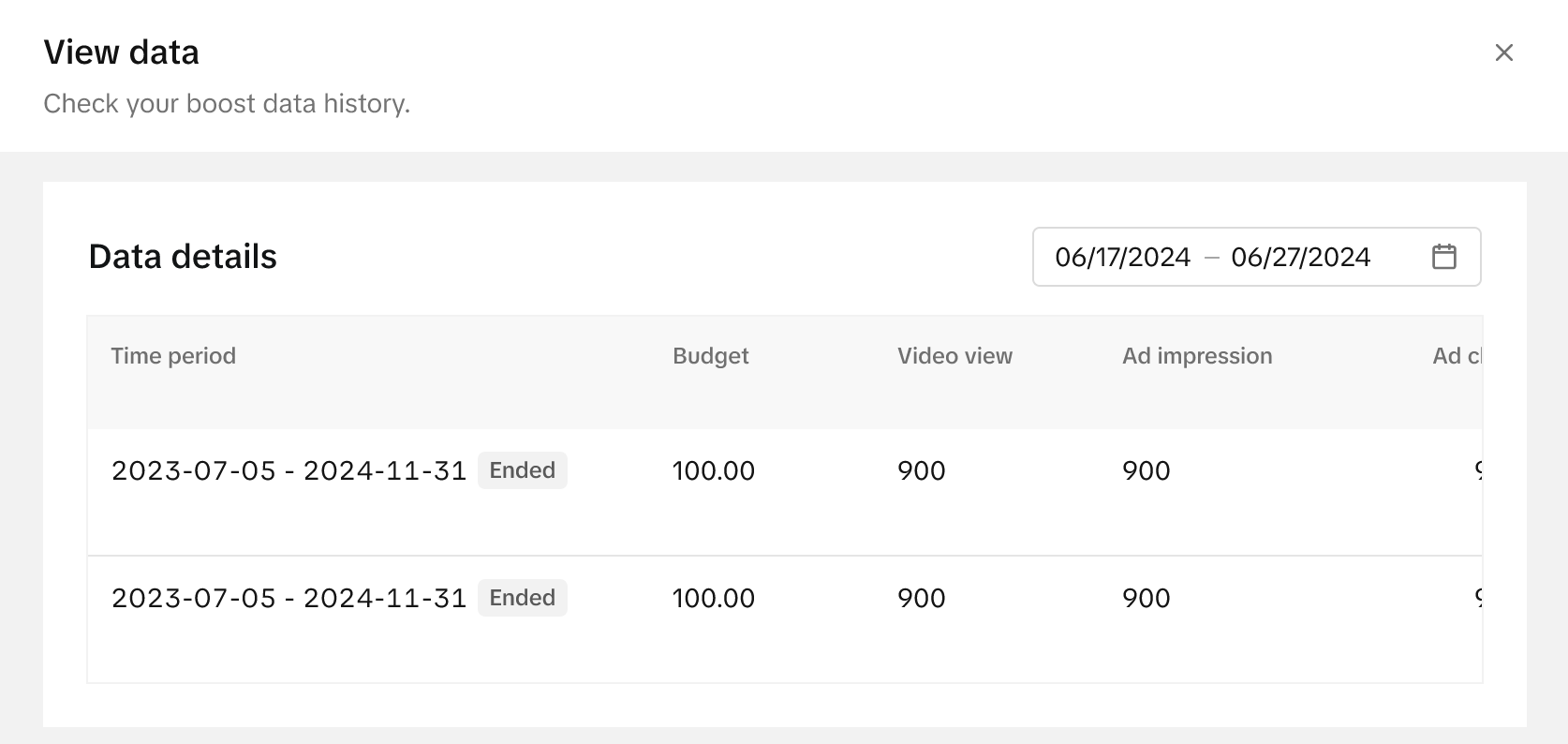Click the first row's budget value 100.00

click(x=713, y=470)
